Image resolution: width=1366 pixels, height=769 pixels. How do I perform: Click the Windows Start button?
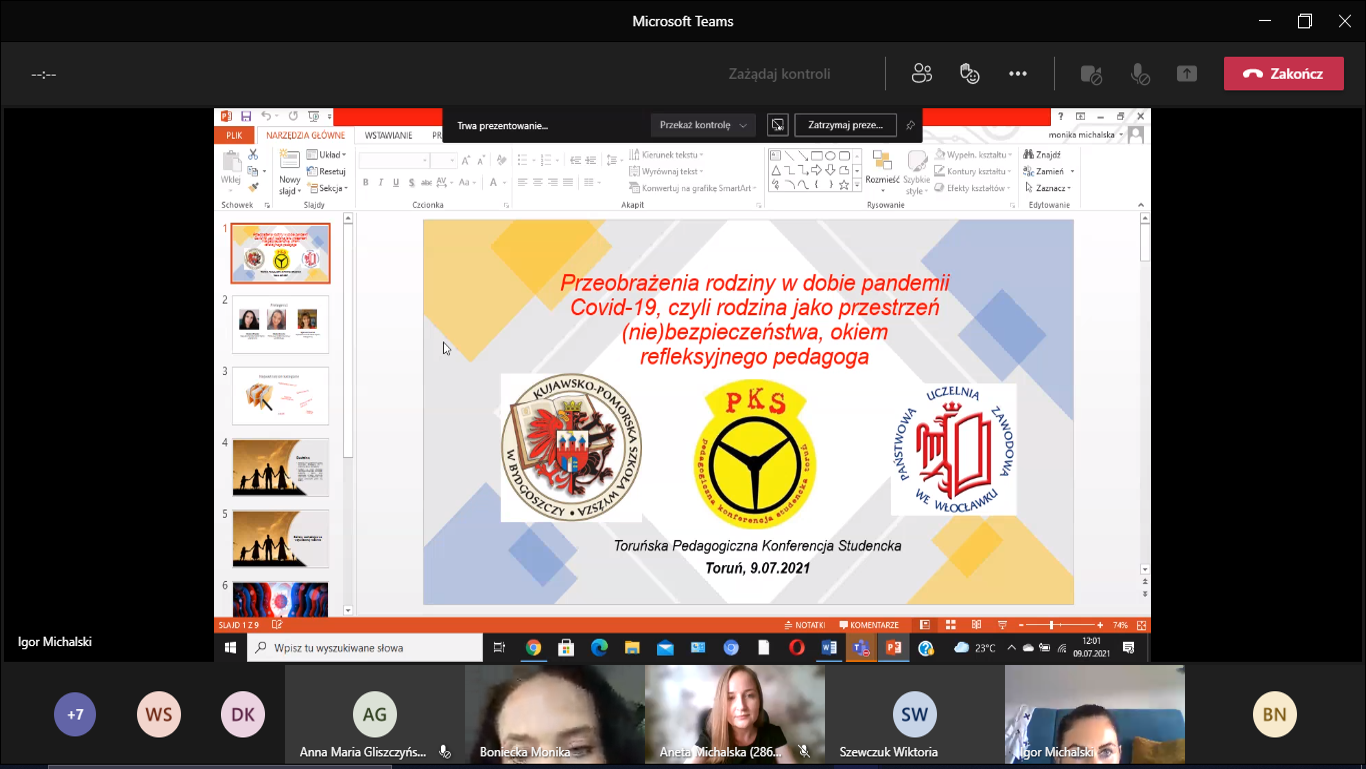(x=230, y=648)
